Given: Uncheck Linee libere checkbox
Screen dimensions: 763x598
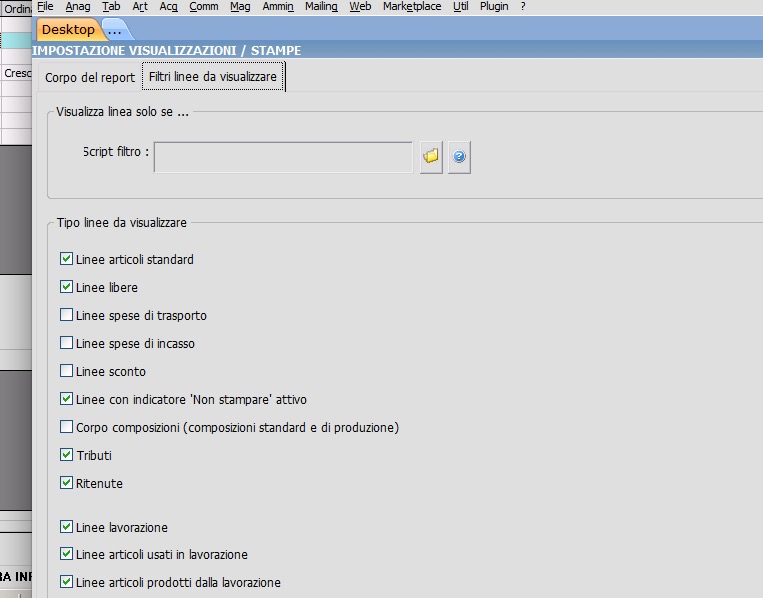Looking at the screenshot, I should tap(66, 287).
